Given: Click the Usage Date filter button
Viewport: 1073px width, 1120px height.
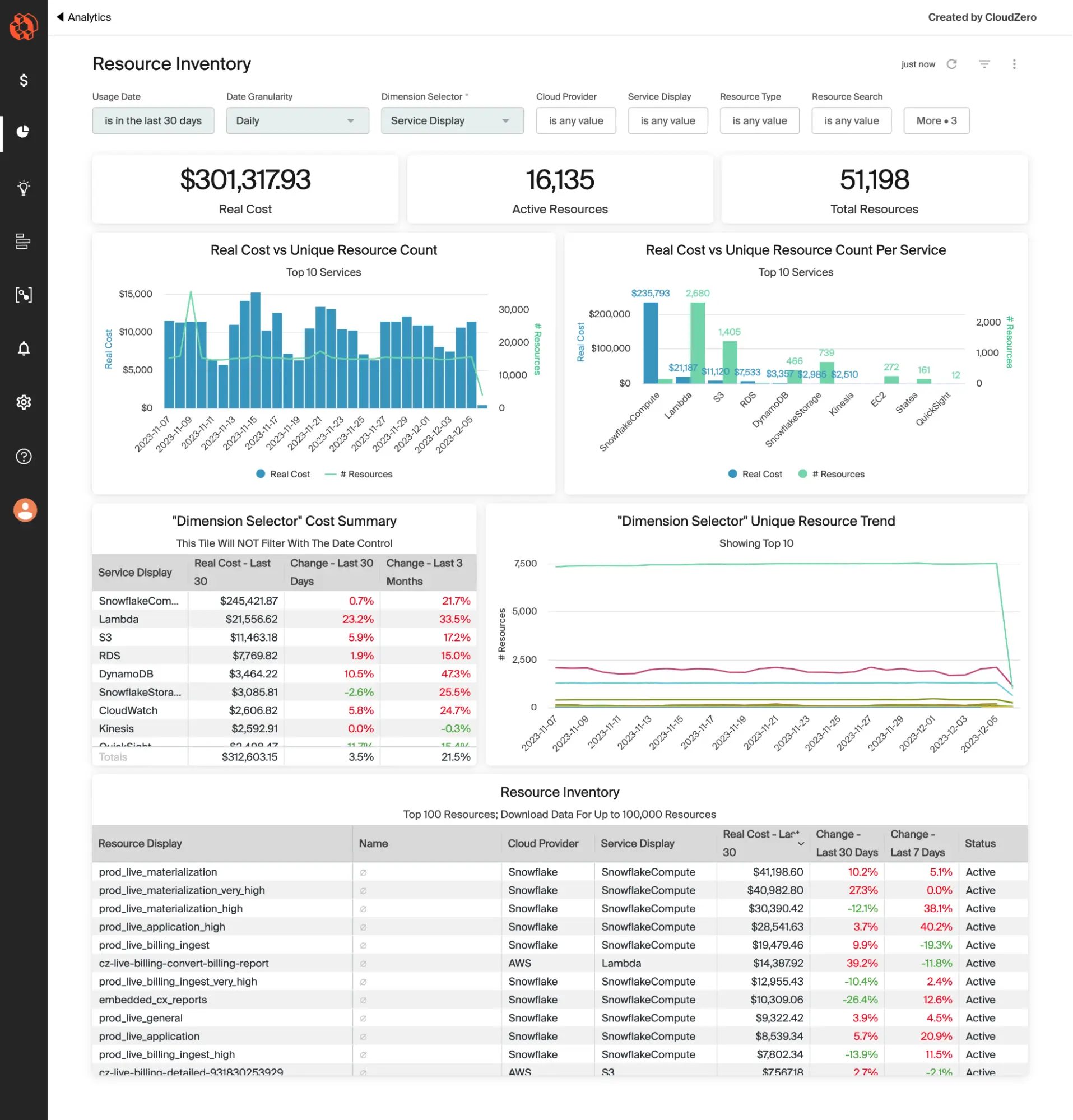Looking at the screenshot, I should click(153, 120).
